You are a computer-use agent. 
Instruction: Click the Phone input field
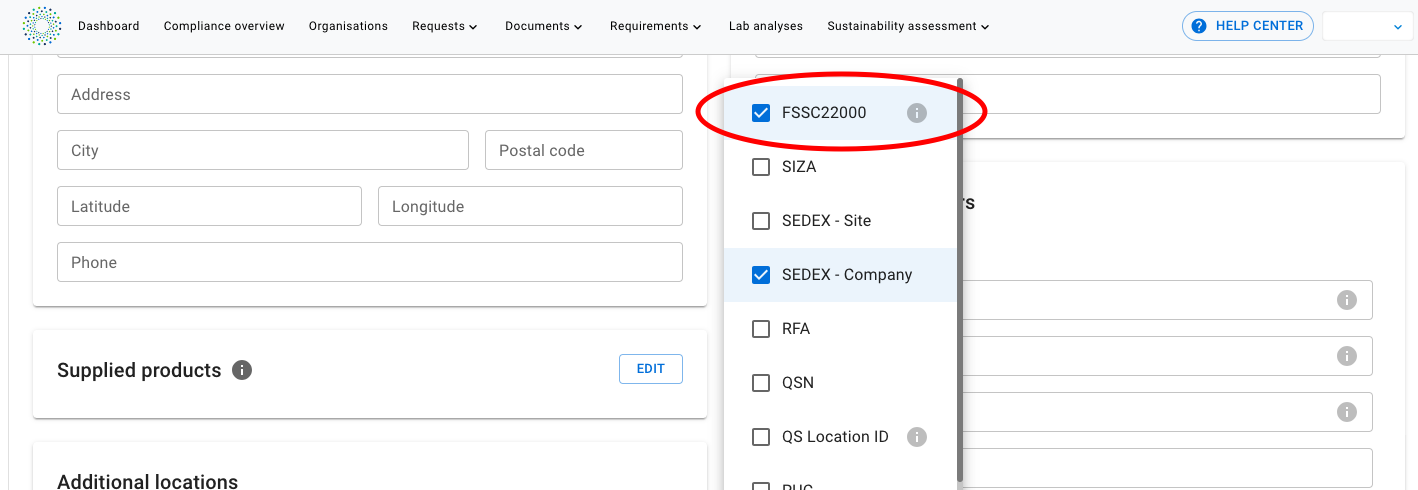coord(370,262)
